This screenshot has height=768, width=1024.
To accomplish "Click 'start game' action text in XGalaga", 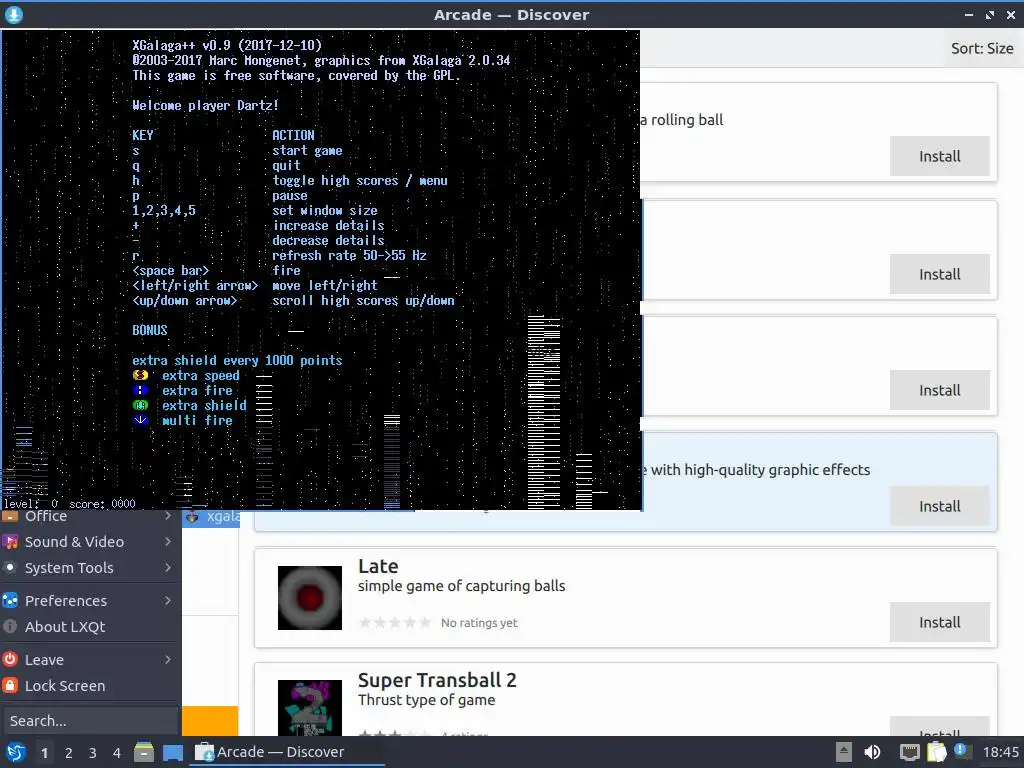I will (x=307, y=150).
